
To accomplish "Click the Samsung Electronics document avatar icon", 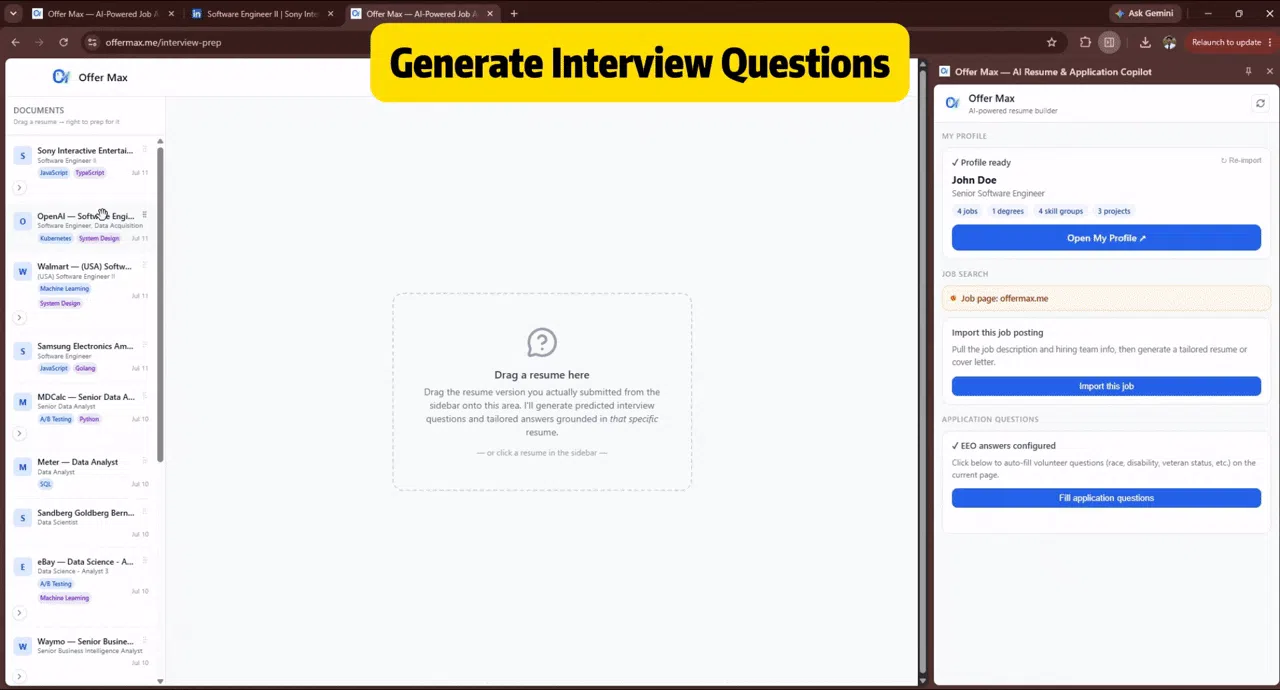I will (22, 352).
